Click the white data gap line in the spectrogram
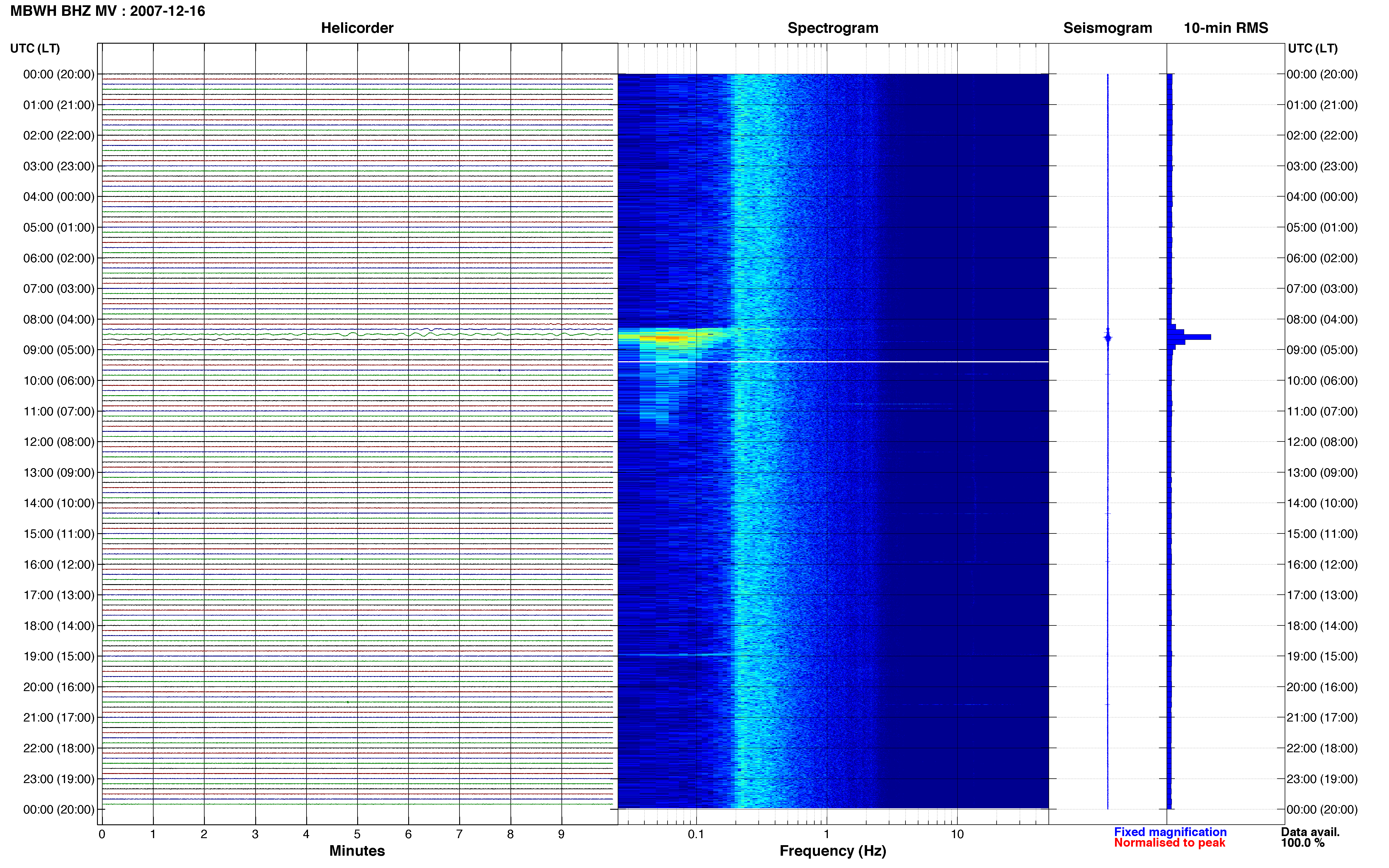The width and height of the screenshot is (1389, 868). click(833, 362)
